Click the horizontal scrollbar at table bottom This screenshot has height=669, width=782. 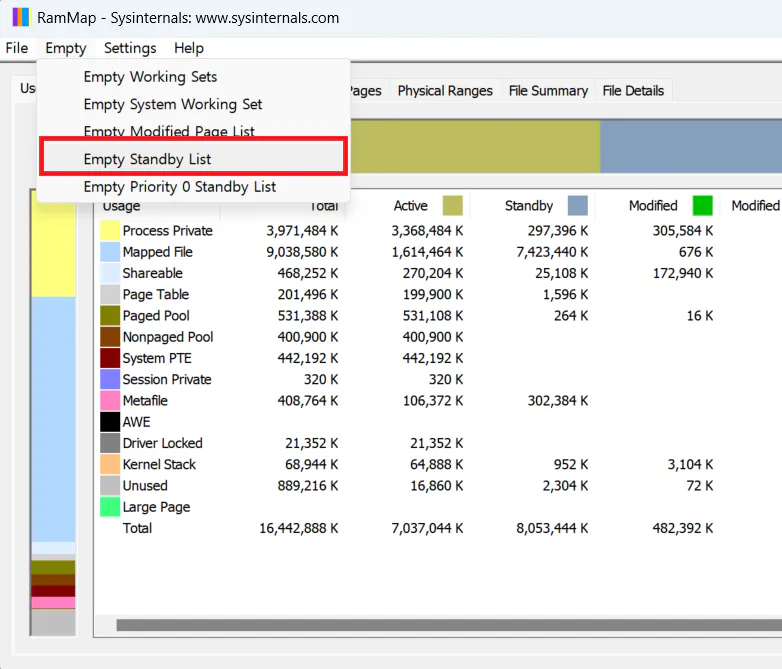(449, 625)
